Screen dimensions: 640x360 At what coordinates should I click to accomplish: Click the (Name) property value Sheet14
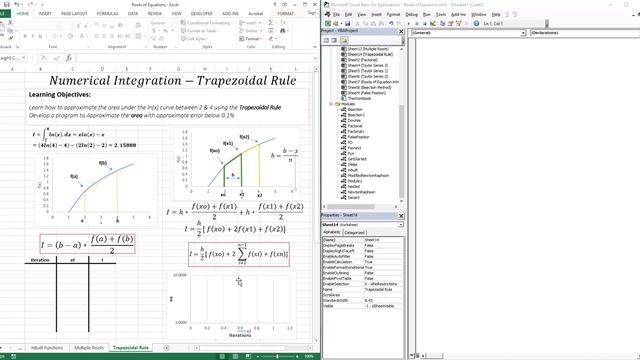[384, 240]
